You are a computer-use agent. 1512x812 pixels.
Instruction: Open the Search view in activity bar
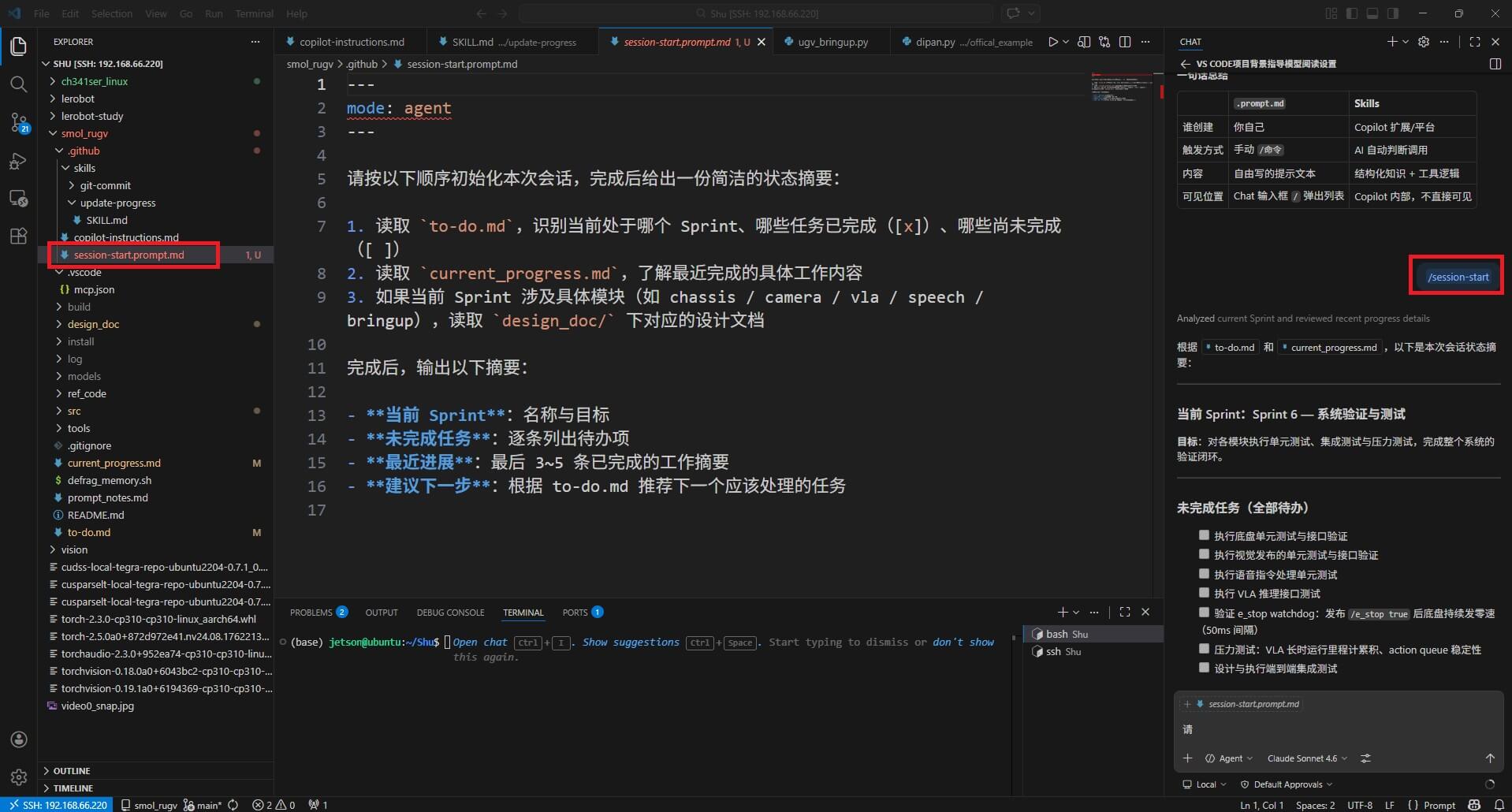tap(18, 84)
